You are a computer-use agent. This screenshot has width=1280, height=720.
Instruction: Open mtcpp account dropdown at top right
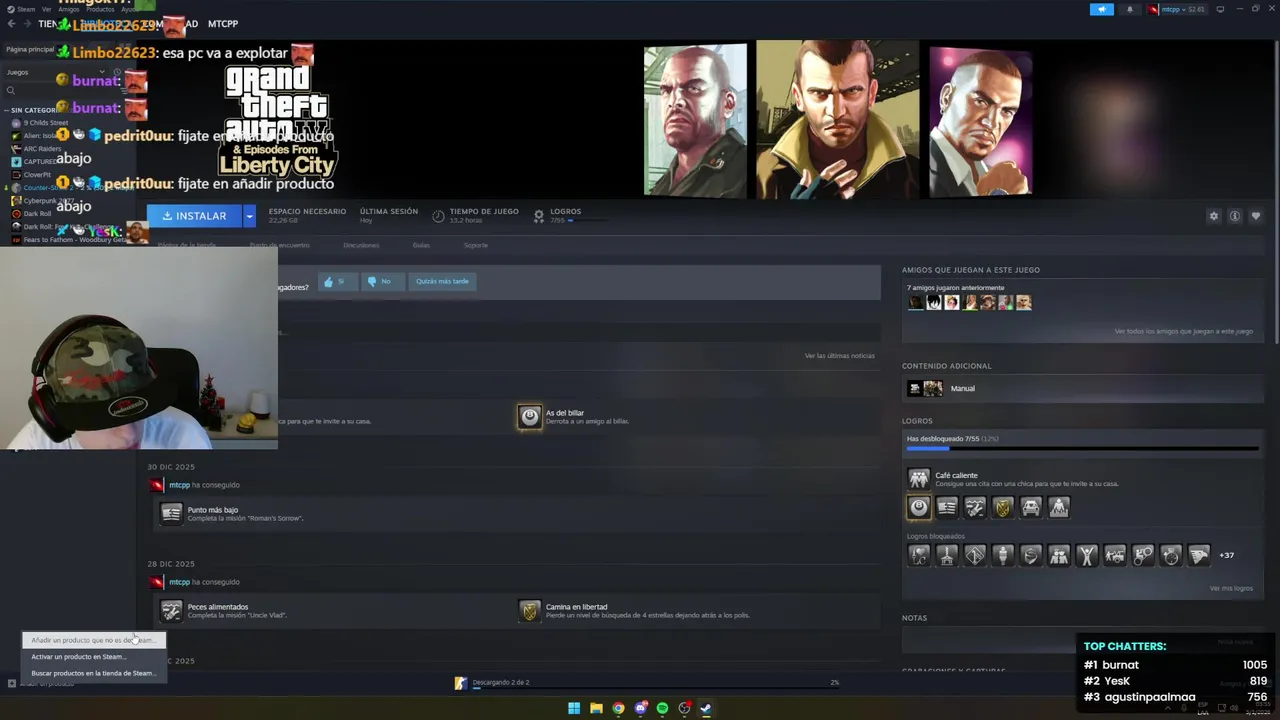[x=1177, y=9]
